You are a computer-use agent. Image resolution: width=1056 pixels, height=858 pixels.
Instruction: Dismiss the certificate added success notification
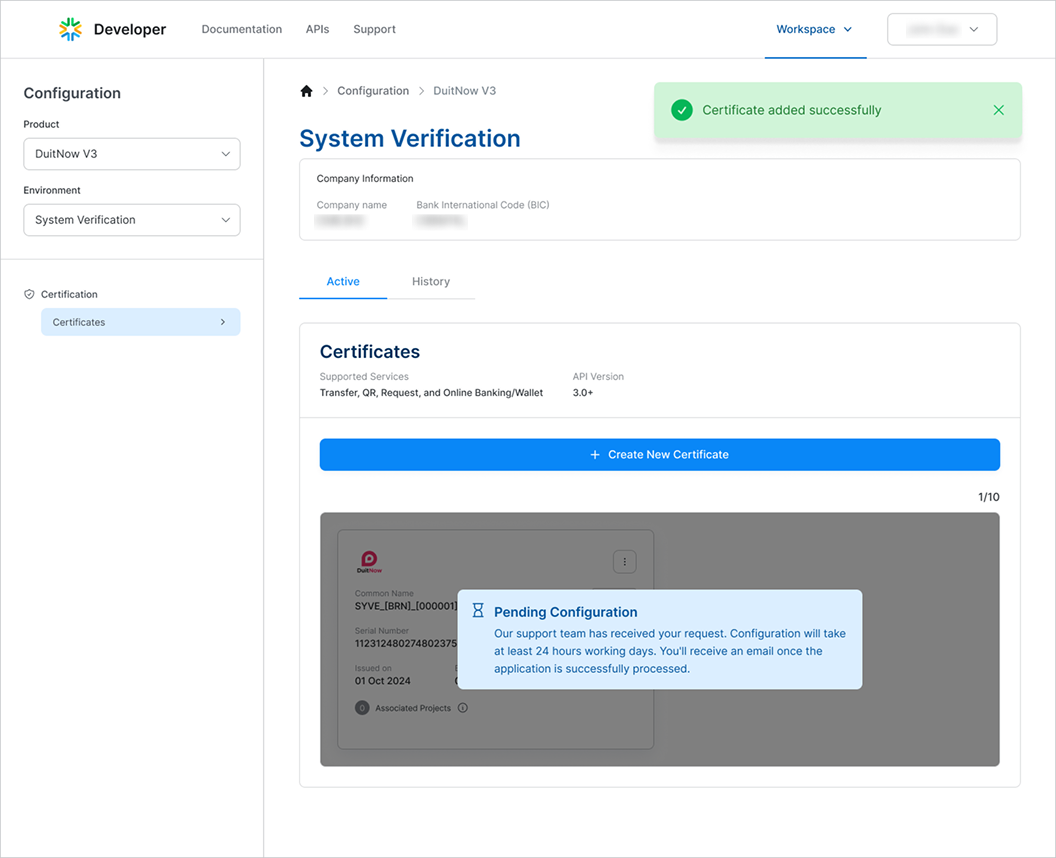[998, 110]
